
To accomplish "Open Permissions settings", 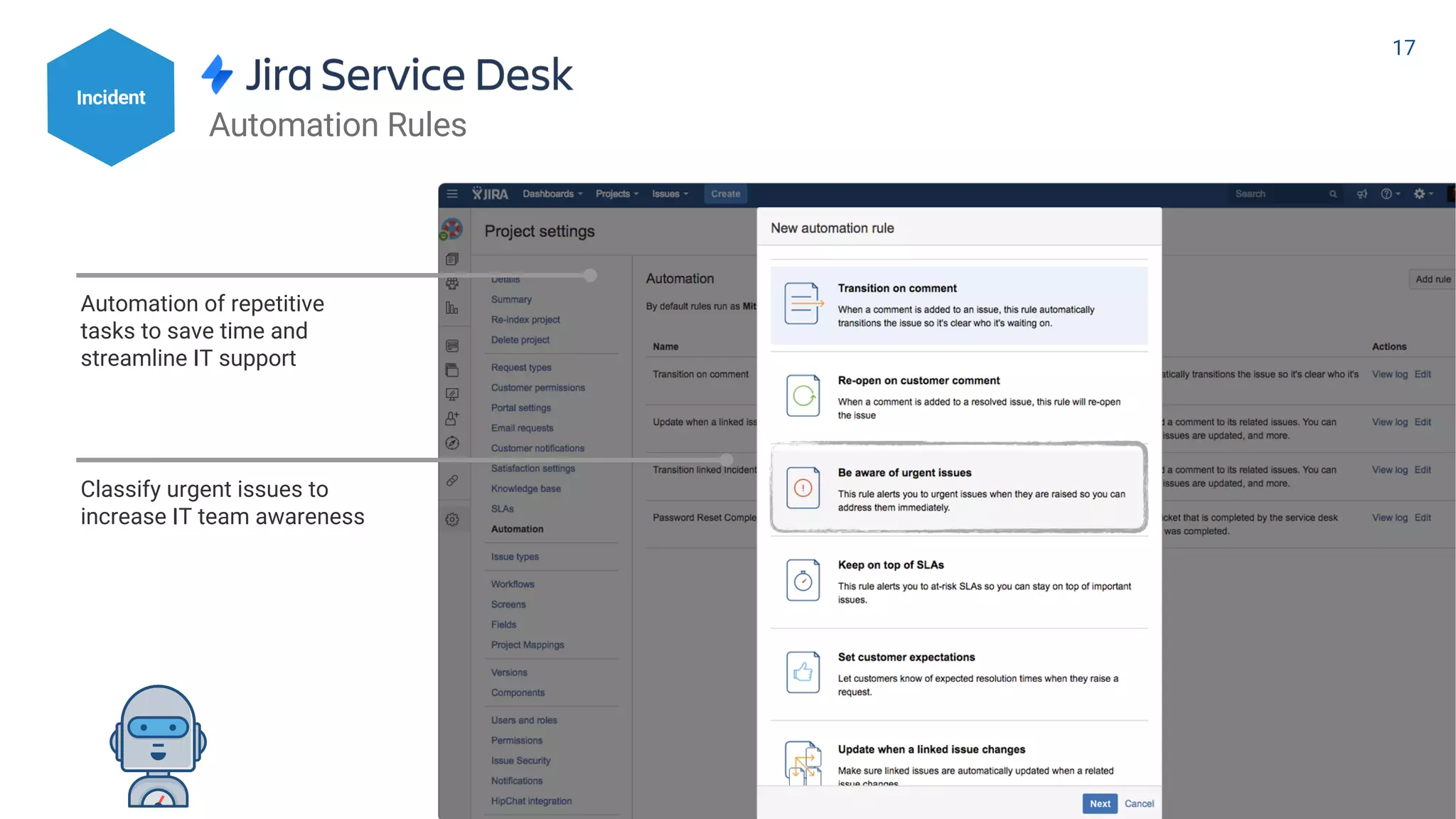I will coord(516,741).
